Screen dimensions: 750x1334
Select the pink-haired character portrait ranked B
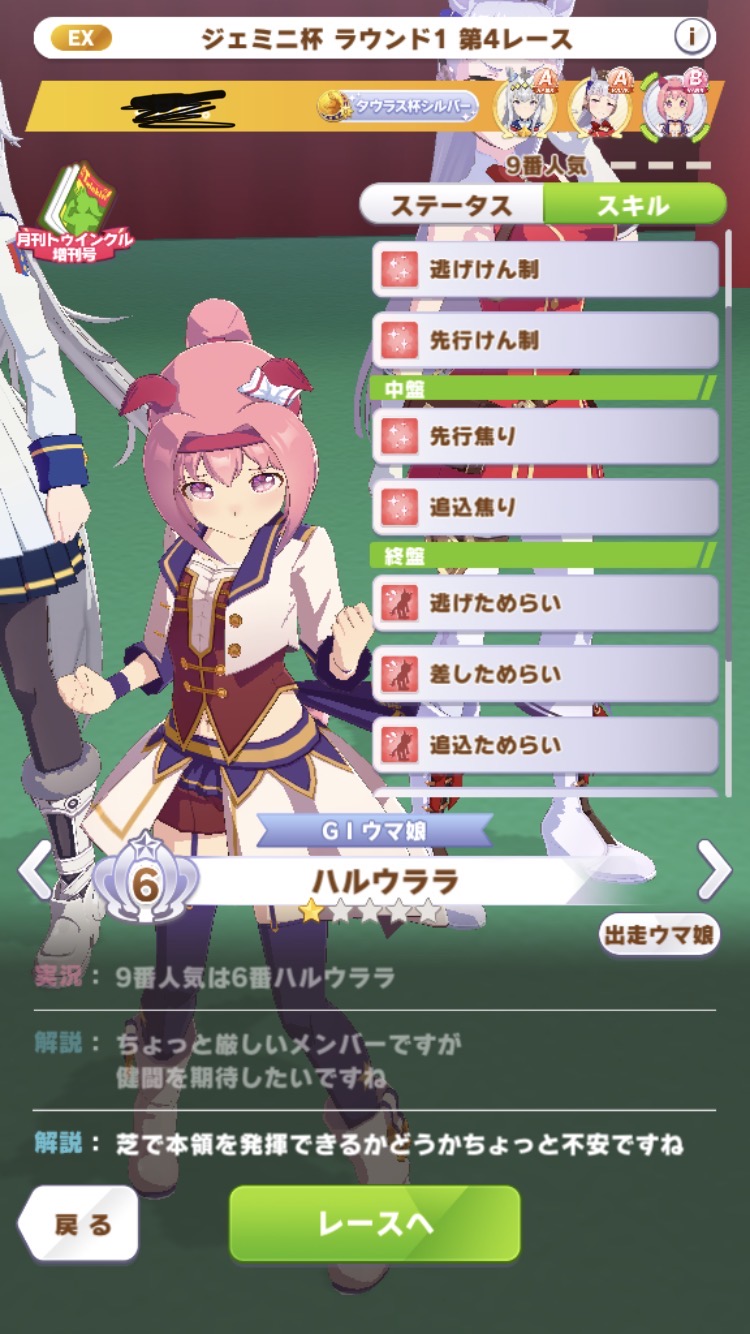click(x=676, y=103)
